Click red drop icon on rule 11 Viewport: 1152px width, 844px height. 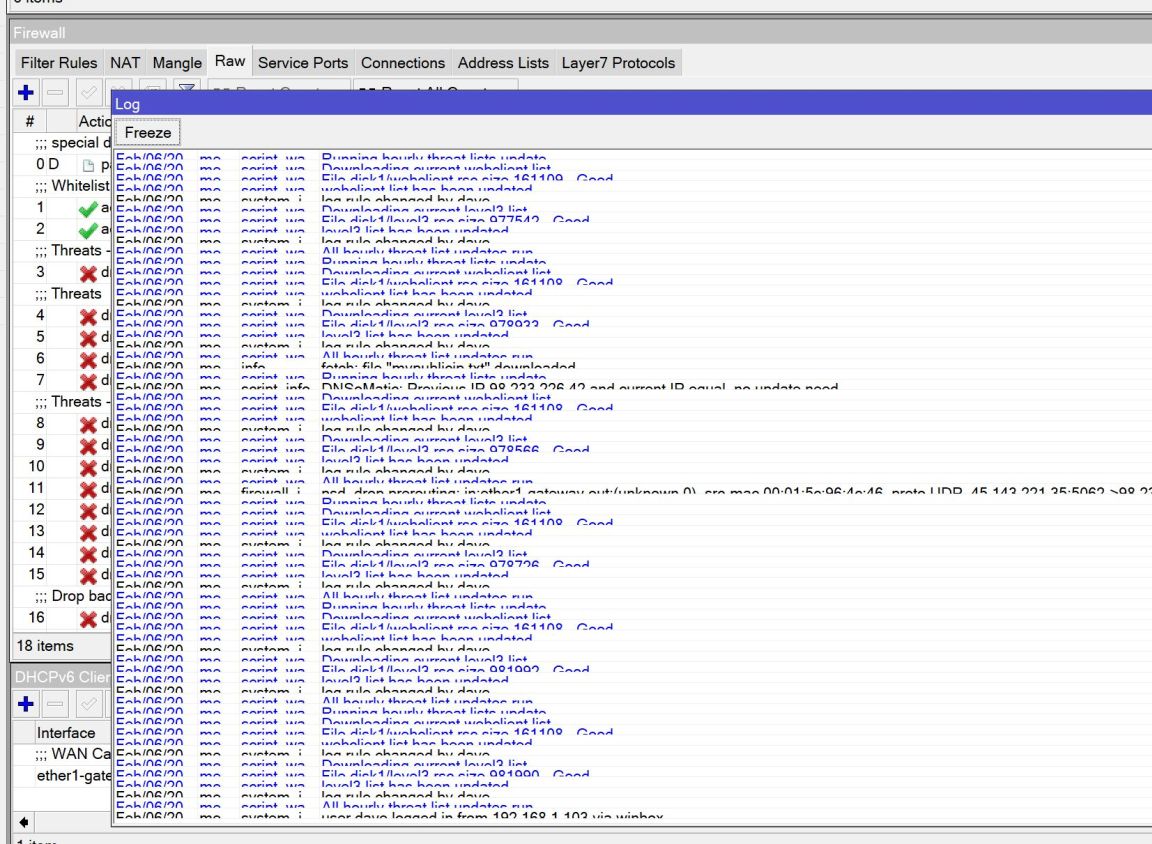[x=88, y=489]
